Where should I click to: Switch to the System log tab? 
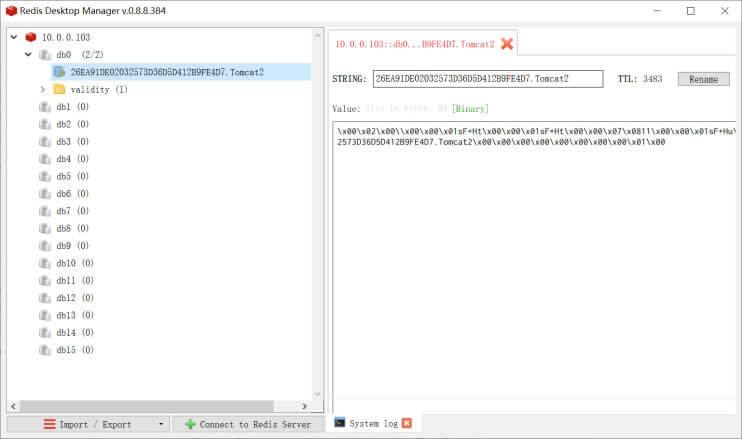pyautogui.click(x=373, y=423)
